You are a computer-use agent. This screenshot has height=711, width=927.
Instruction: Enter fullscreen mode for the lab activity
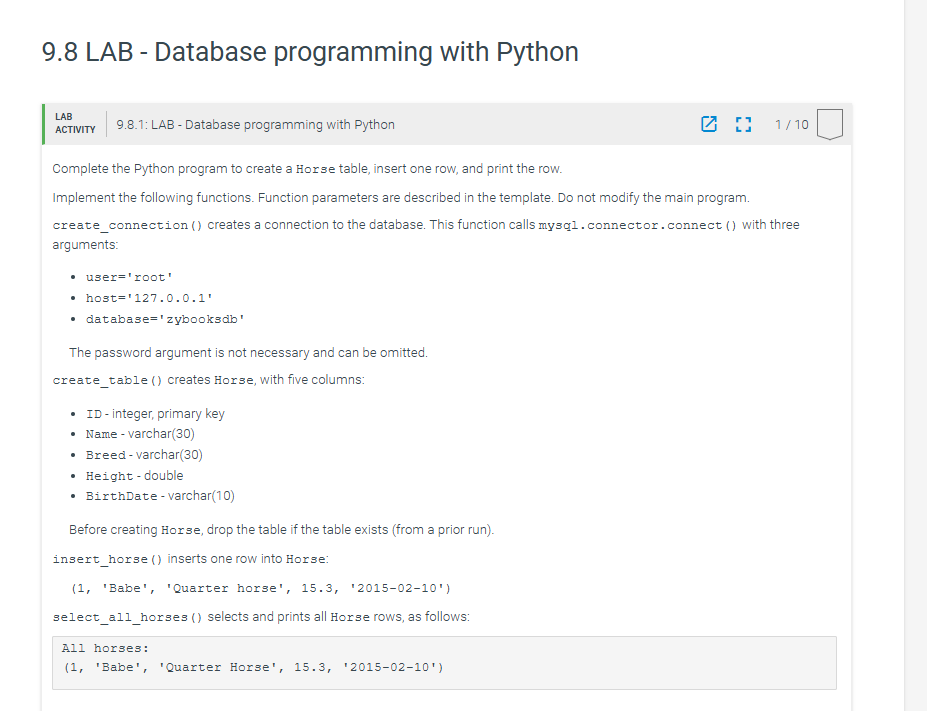coord(742,124)
